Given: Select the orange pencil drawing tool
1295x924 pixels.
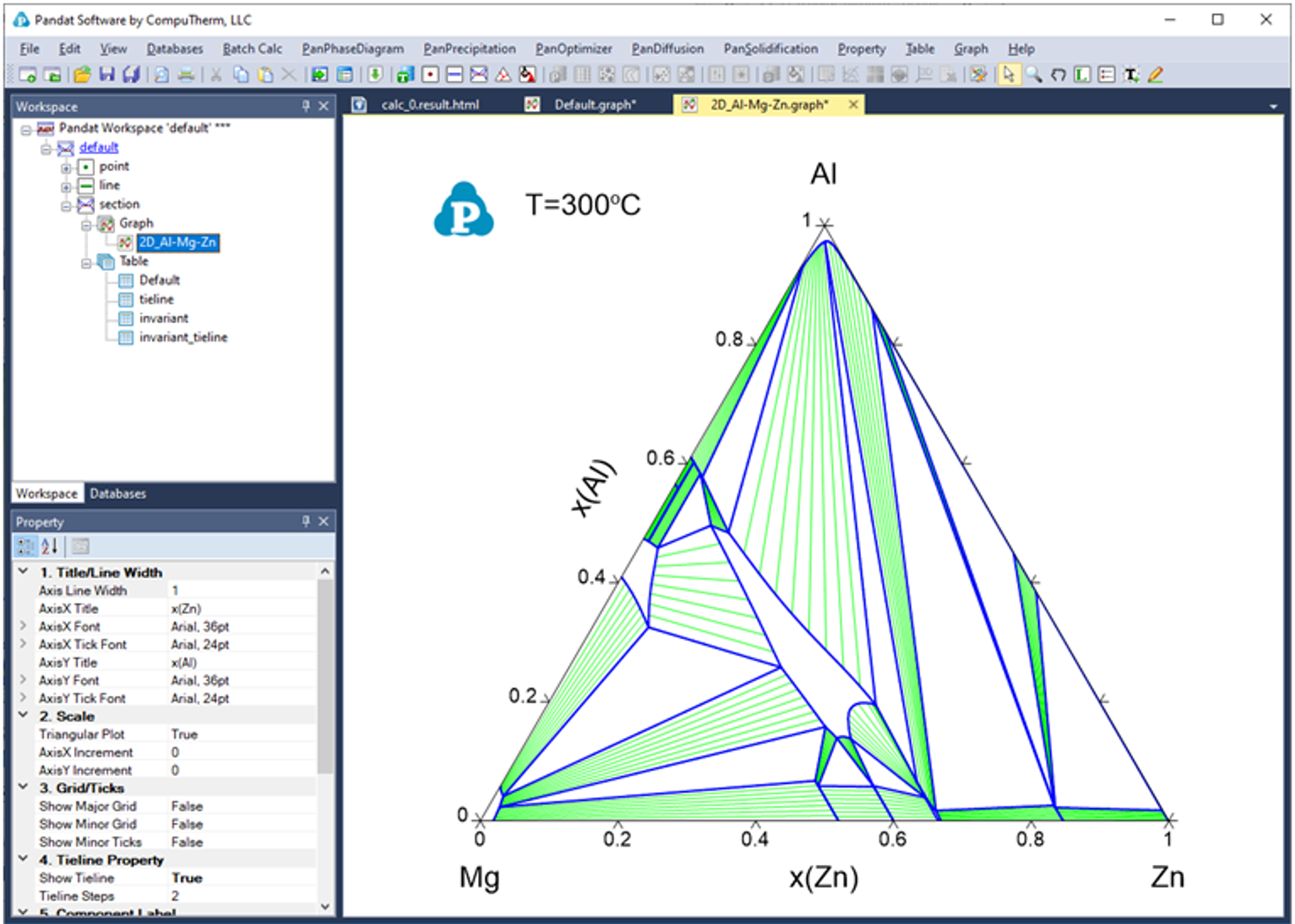Looking at the screenshot, I should coord(1155,75).
